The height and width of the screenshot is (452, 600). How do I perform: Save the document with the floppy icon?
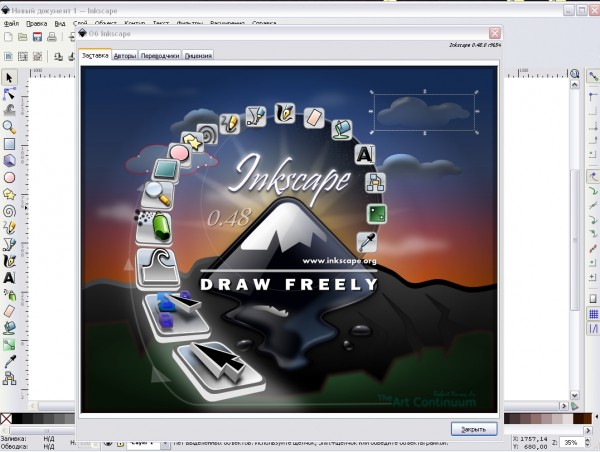pyautogui.click(x=37, y=37)
